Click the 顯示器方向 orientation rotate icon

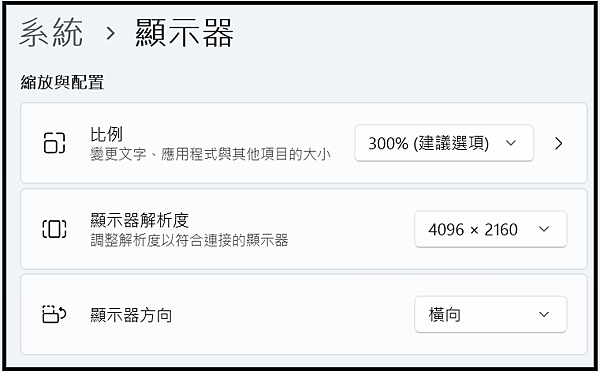click(x=54, y=314)
